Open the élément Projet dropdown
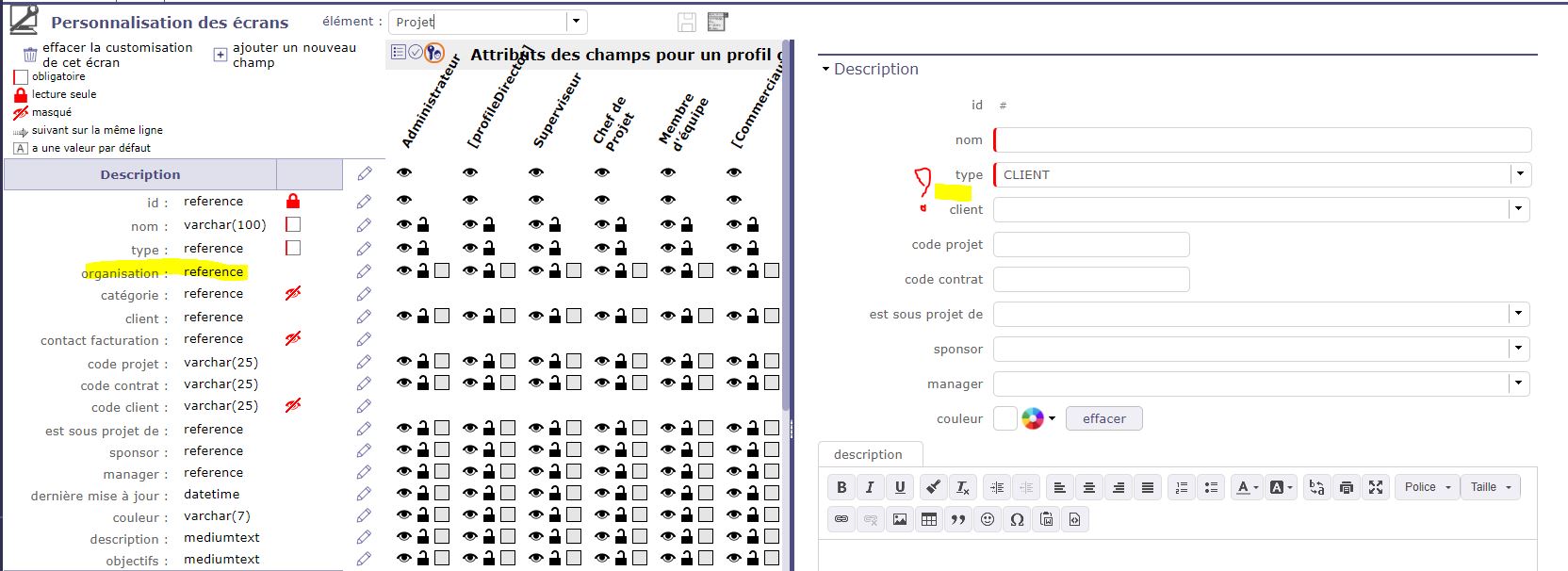1568x571 pixels. (576, 22)
